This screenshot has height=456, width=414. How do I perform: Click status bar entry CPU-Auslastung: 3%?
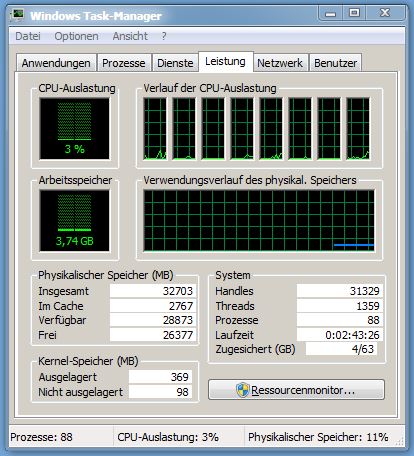click(x=168, y=437)
